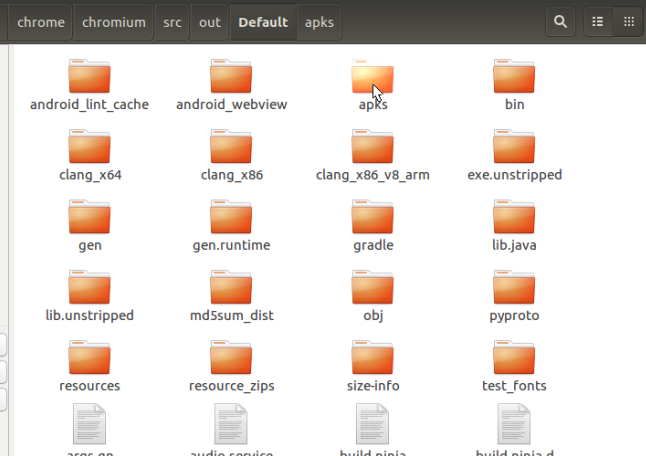The width and height of the screenshot is (646, 456).
Task: Open the apks folder icon
Action: point(372,77)
